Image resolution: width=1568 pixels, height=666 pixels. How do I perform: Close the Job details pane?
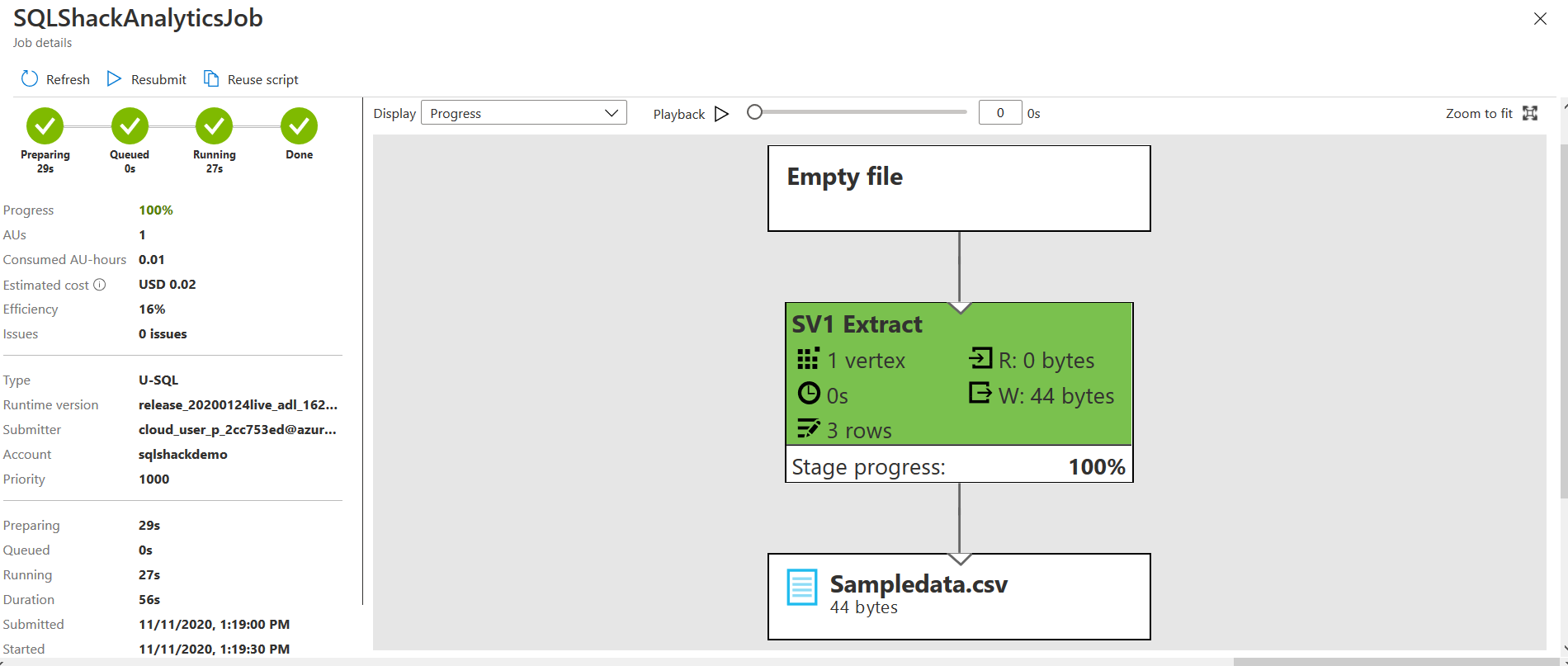[1540, 19]
